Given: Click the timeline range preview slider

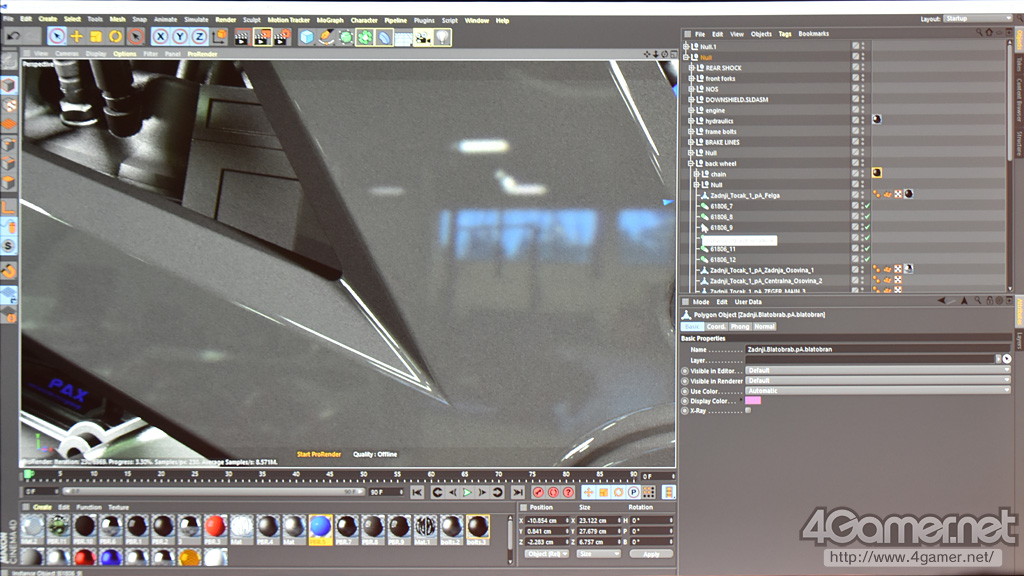Looking at the screenshot, I should [214, 492].
